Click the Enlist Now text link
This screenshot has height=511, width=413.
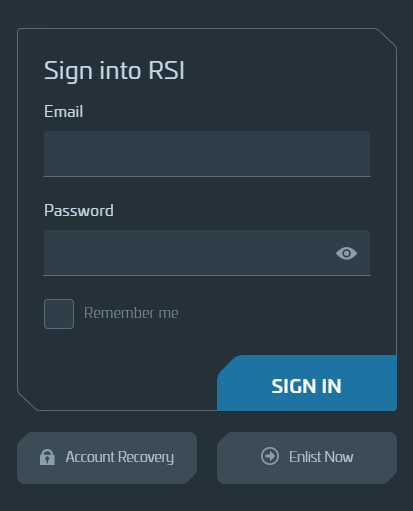click(321, 457)
